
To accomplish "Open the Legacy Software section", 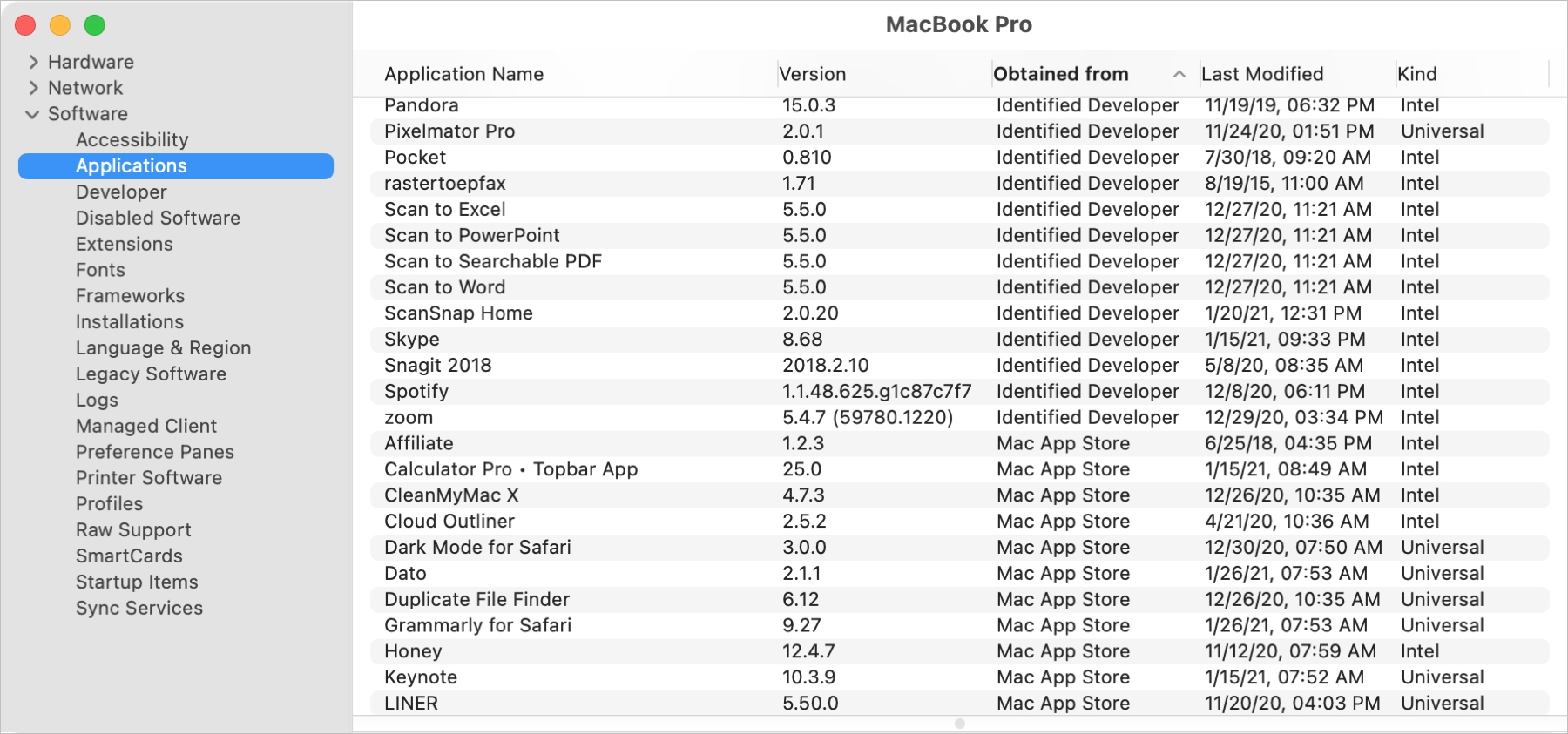I will 151,374.
